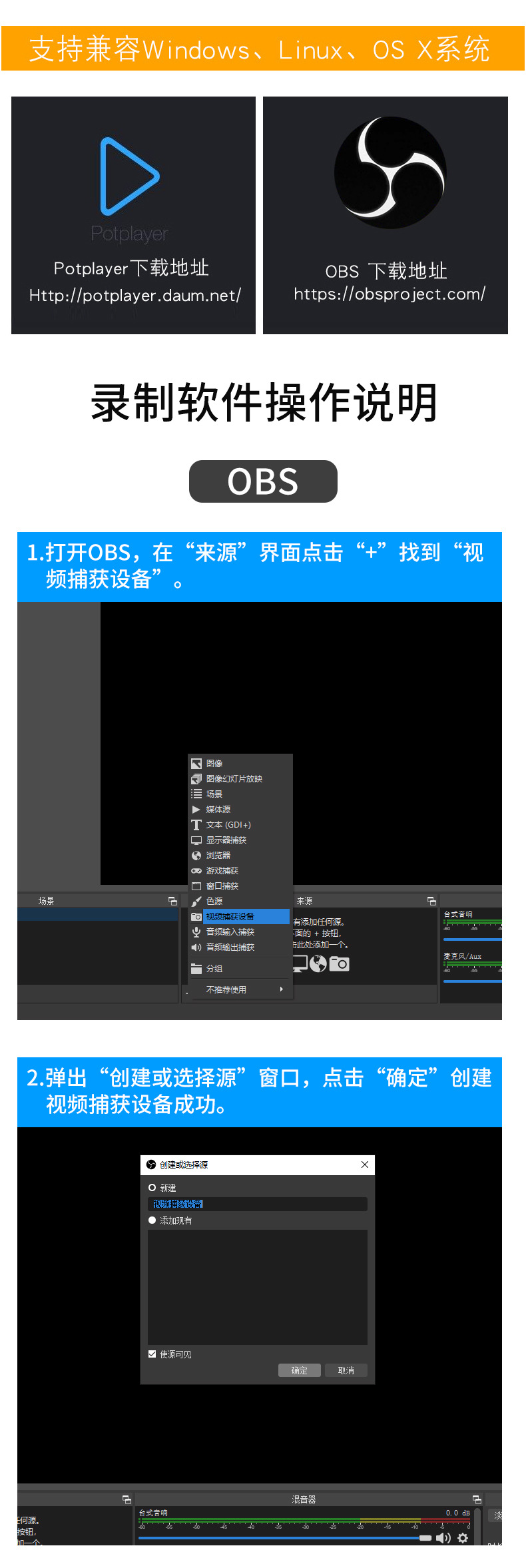The image size is (526, 1568).
Task: Select the 文本 (GDI+) text T icon
Action: point(196,825)
